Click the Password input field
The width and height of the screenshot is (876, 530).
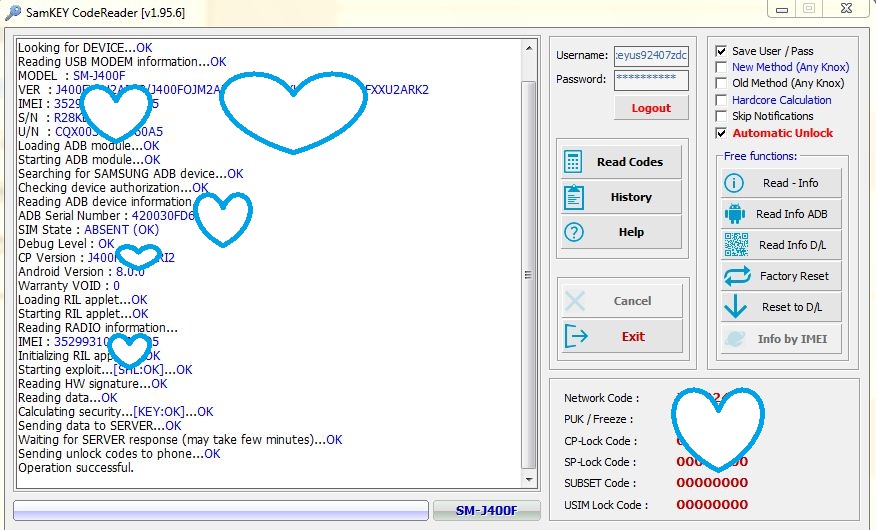click(651, 80)
